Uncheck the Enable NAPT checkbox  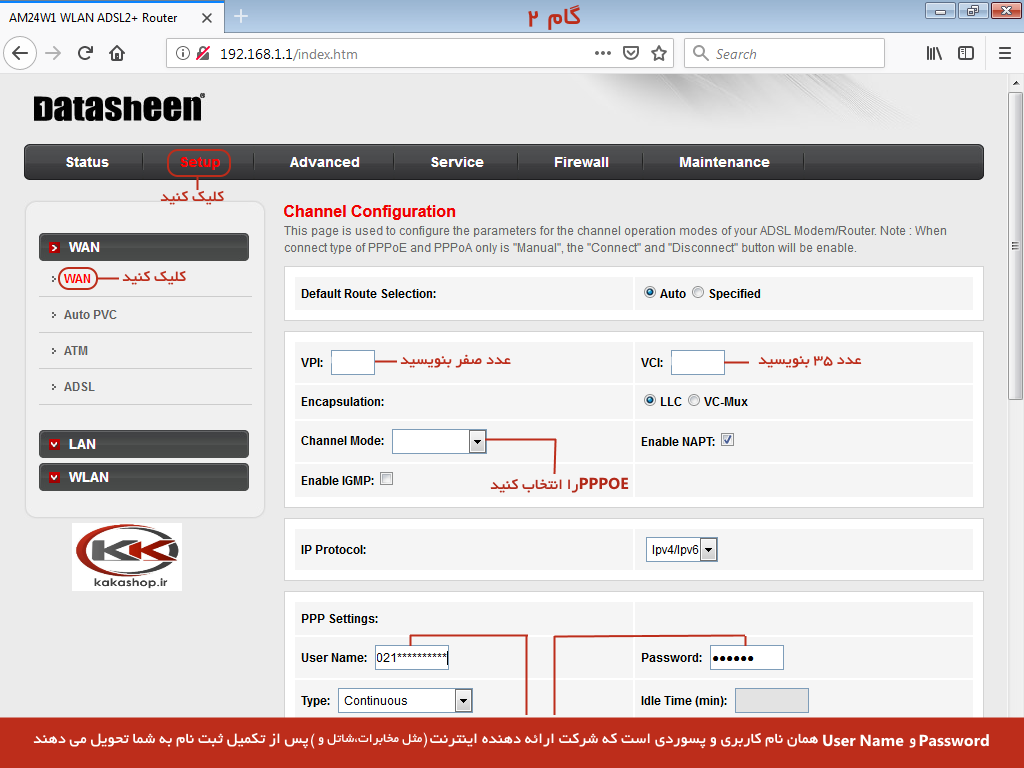point(727,440)
